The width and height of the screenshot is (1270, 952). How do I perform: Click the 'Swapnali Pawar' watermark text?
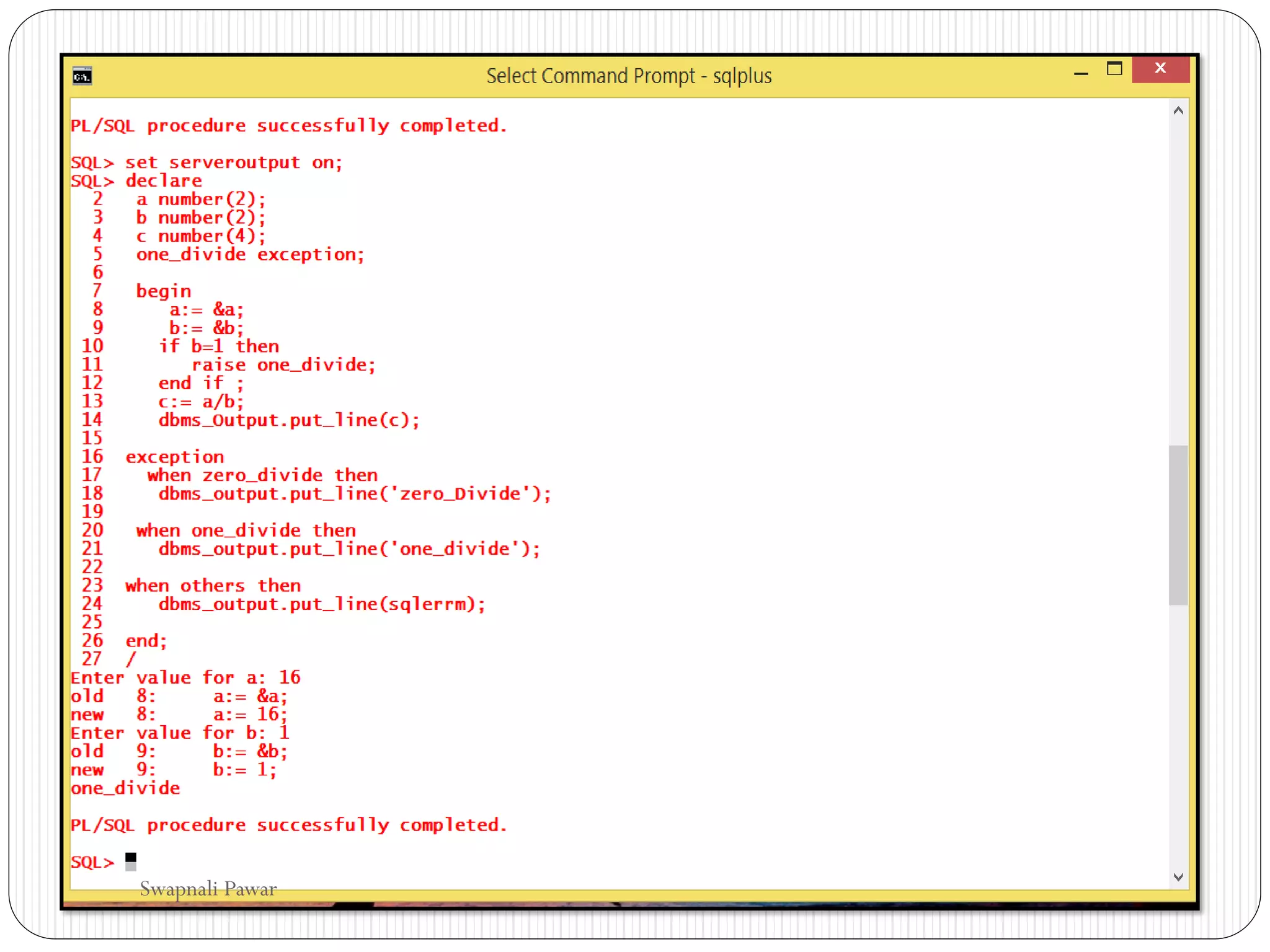tap(208, 889)
